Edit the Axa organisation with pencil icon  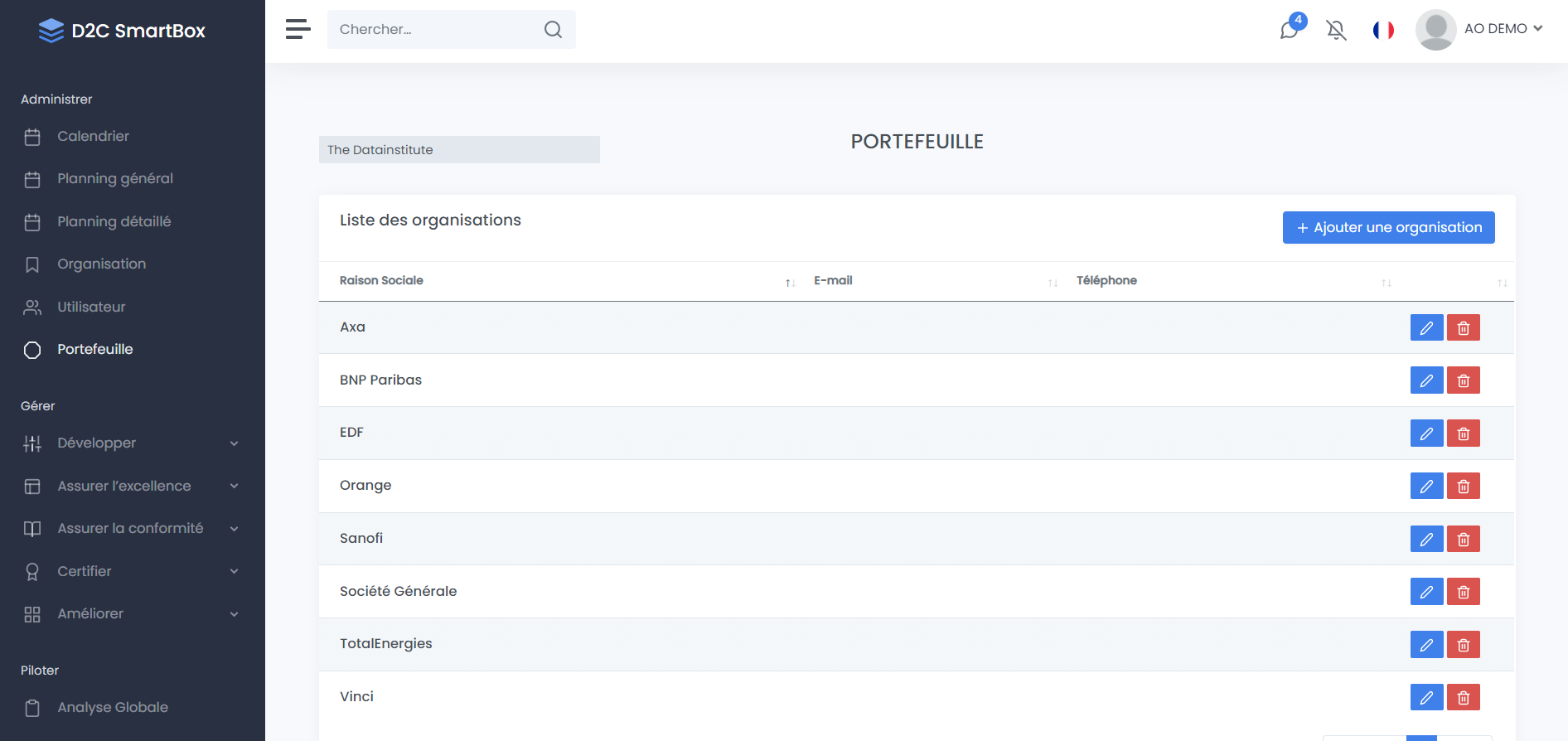click(x=1426, y=328)
